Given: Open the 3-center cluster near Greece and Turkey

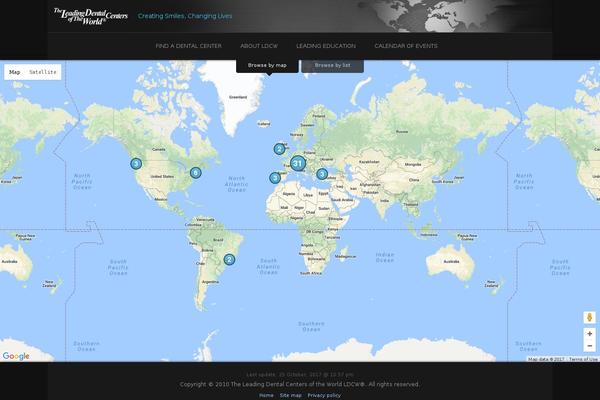Looking at the screenshot, I should 322,174.
